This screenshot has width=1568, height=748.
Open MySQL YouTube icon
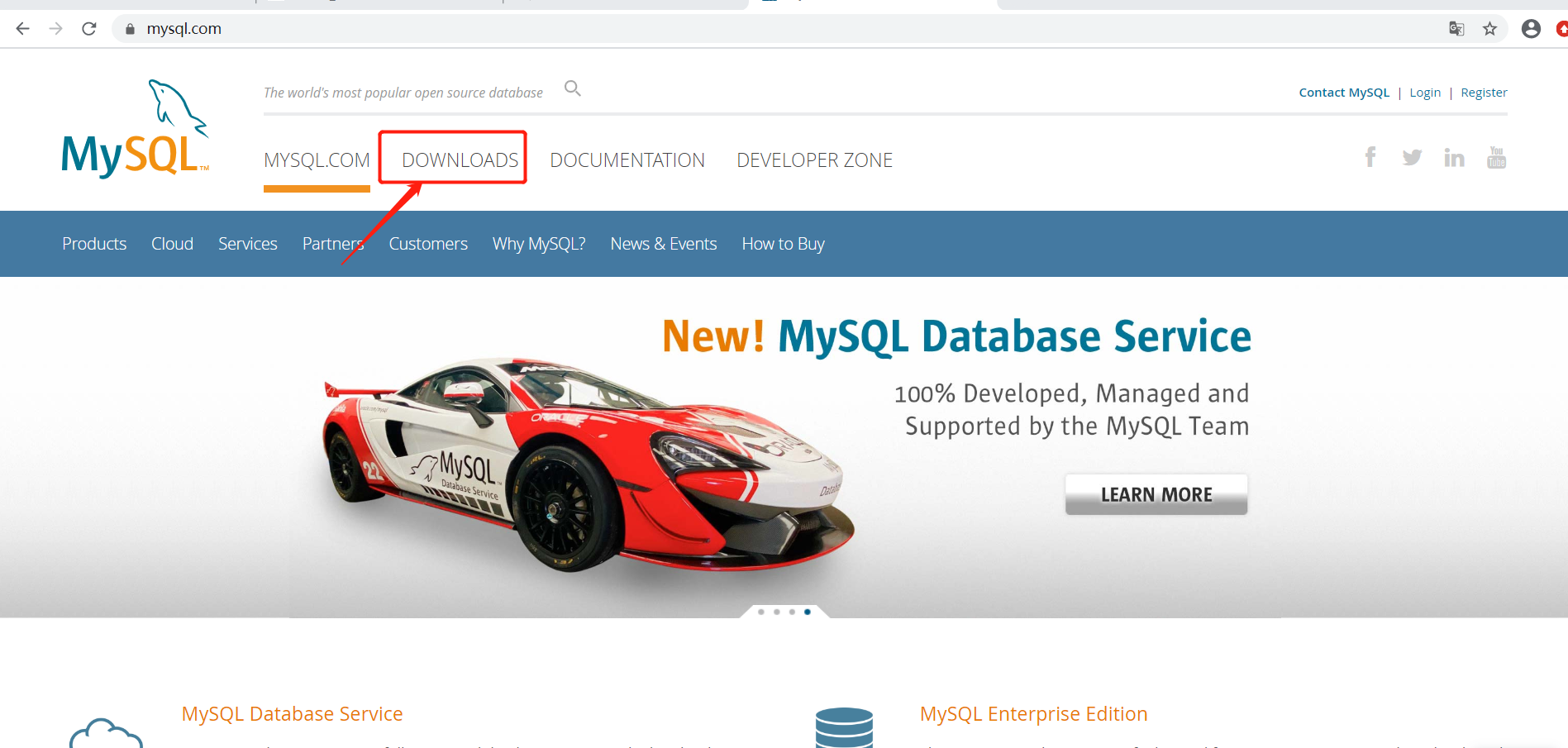click(1496, 157)
